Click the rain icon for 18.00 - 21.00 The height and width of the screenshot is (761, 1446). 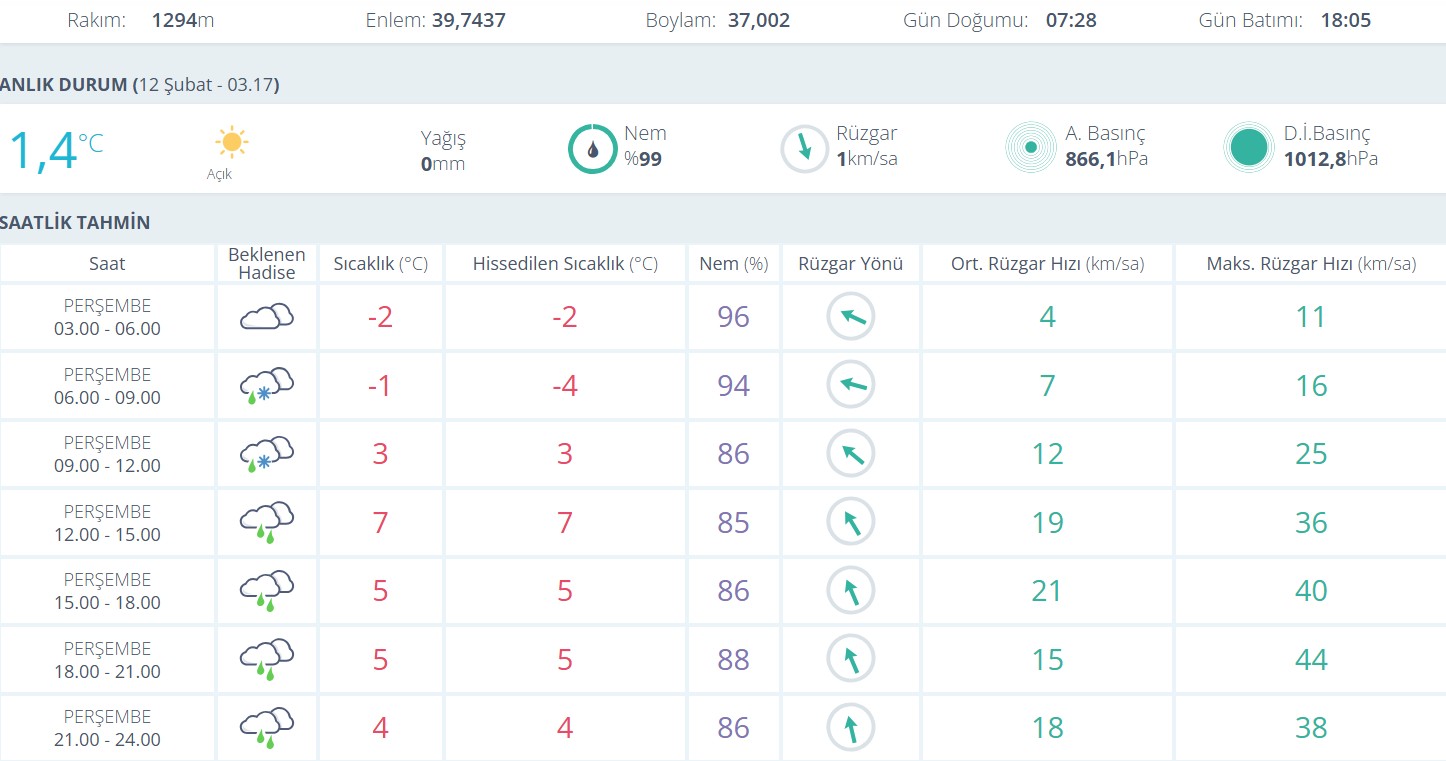pyautogui.click(x=266, y=659)
